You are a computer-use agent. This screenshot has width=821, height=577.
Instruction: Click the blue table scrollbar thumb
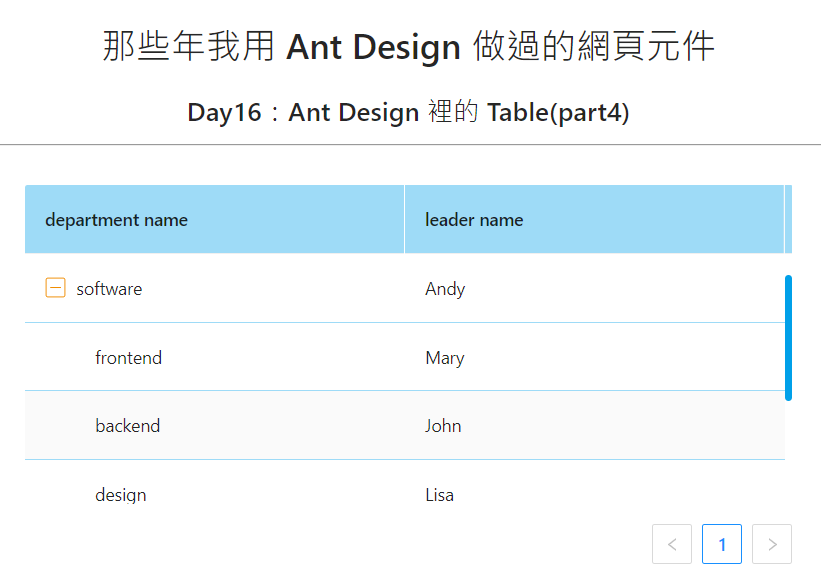pos(789,338)
